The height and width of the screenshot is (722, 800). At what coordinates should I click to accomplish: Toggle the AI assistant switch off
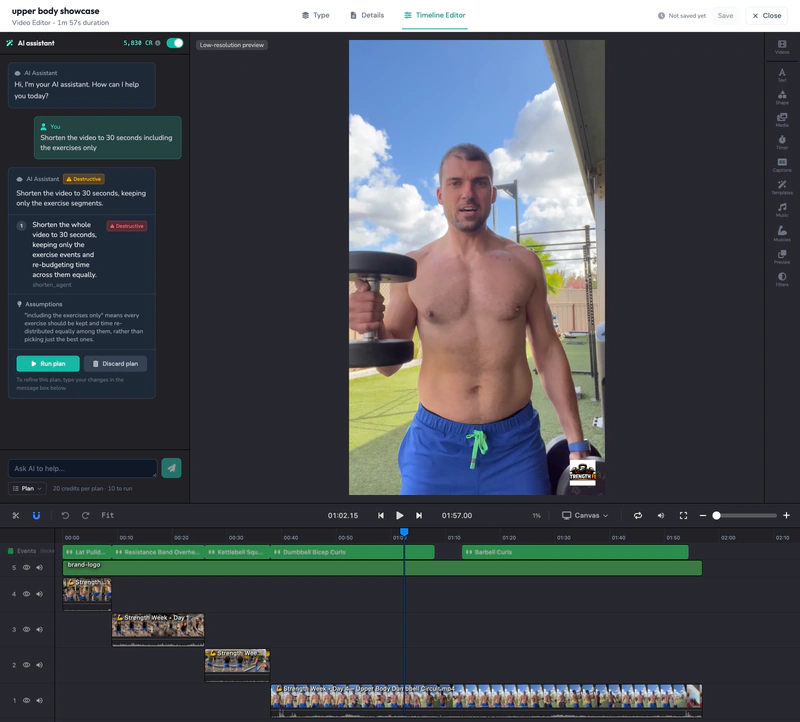[175, 43]
